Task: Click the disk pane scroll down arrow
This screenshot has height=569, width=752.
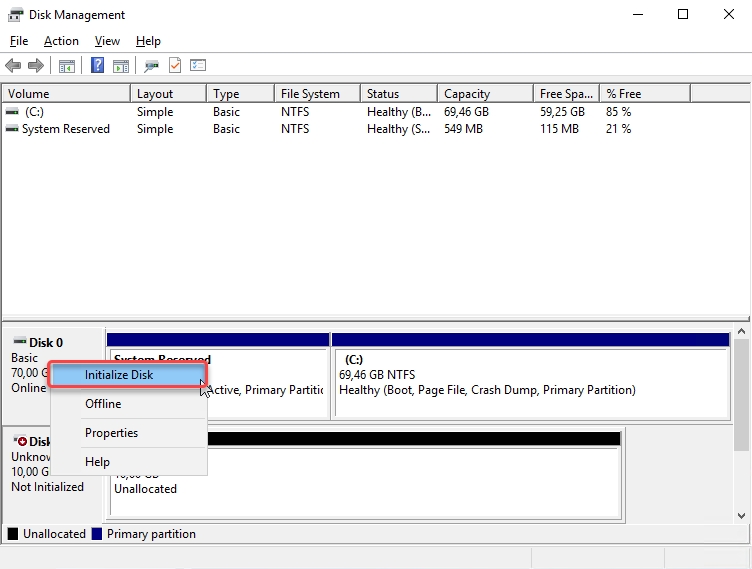Action: pos(742,516)
